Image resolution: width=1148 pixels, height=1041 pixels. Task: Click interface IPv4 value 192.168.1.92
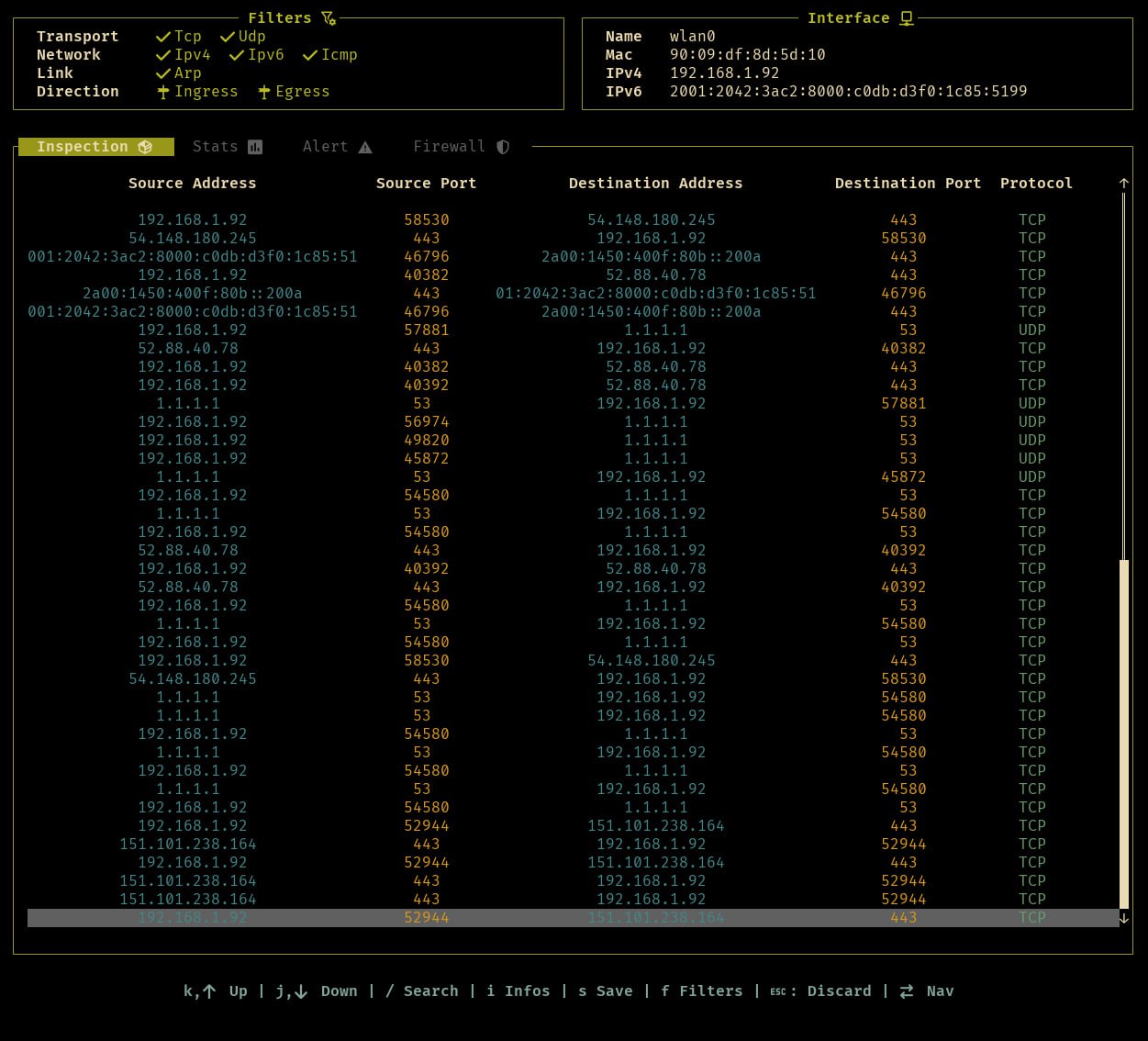tap(725, 73)
